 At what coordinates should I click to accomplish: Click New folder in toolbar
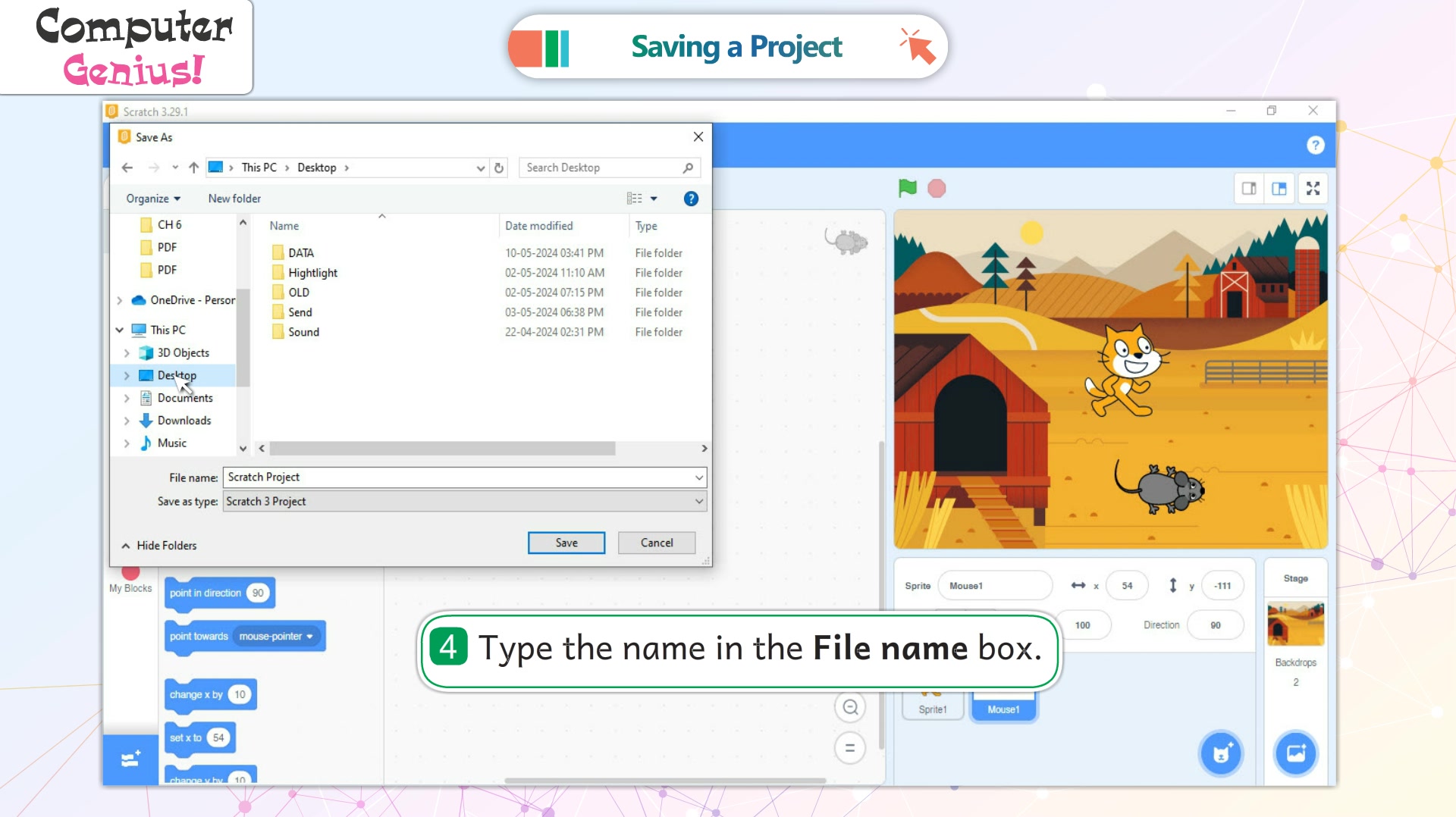tap(234, 199)
